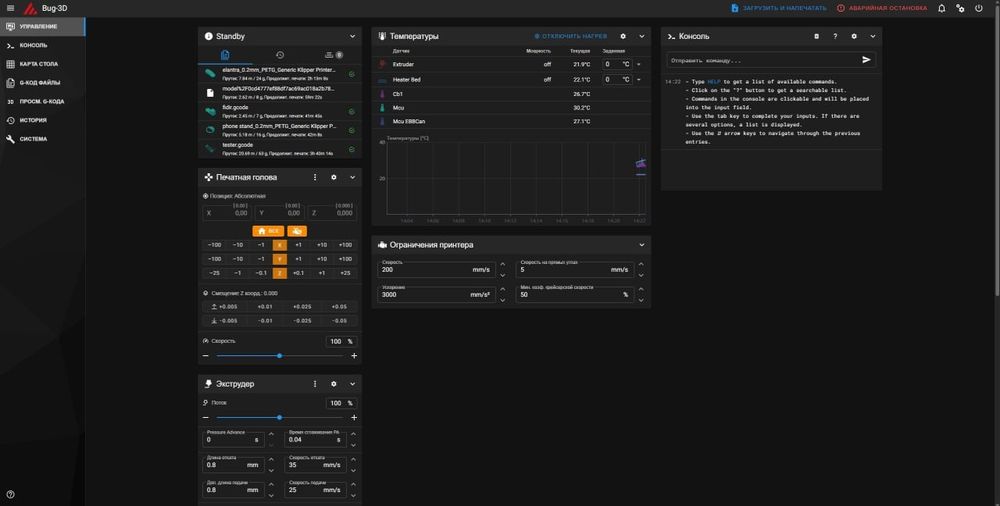Raise Z offset by +0.005

pyautogui.click(x=224, y=307)
